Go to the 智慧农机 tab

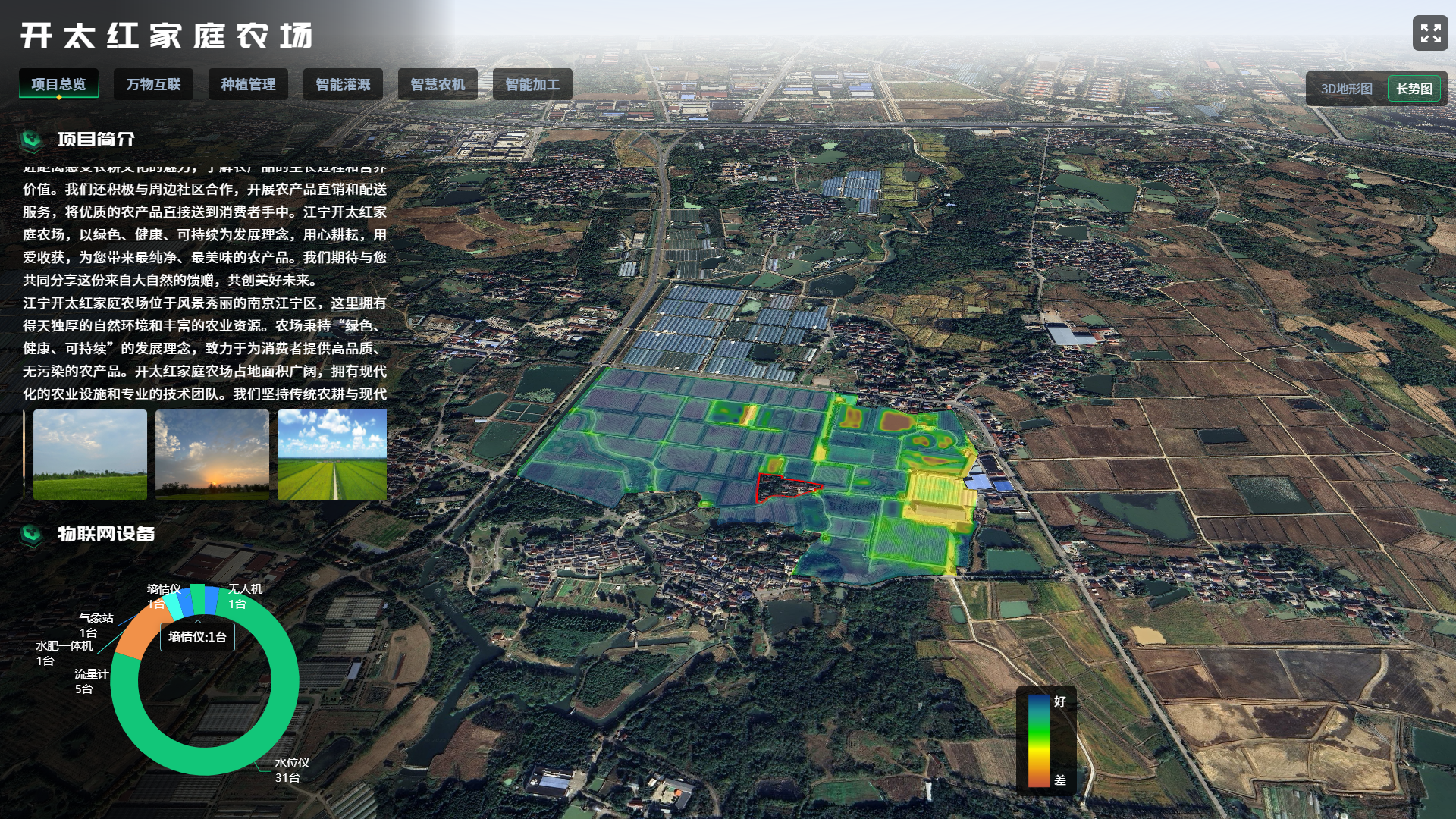(438, 84)
